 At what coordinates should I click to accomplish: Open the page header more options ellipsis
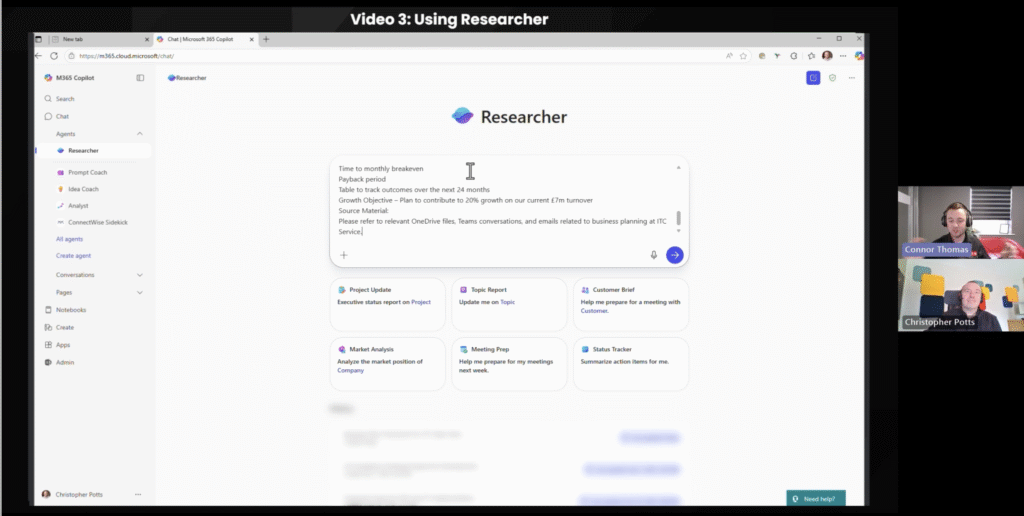[x=852, y=78]
